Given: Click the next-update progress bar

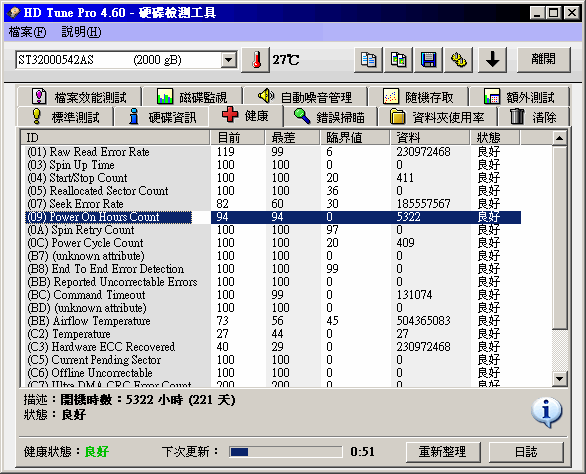Looking at the screenshot, I should 286,452.
